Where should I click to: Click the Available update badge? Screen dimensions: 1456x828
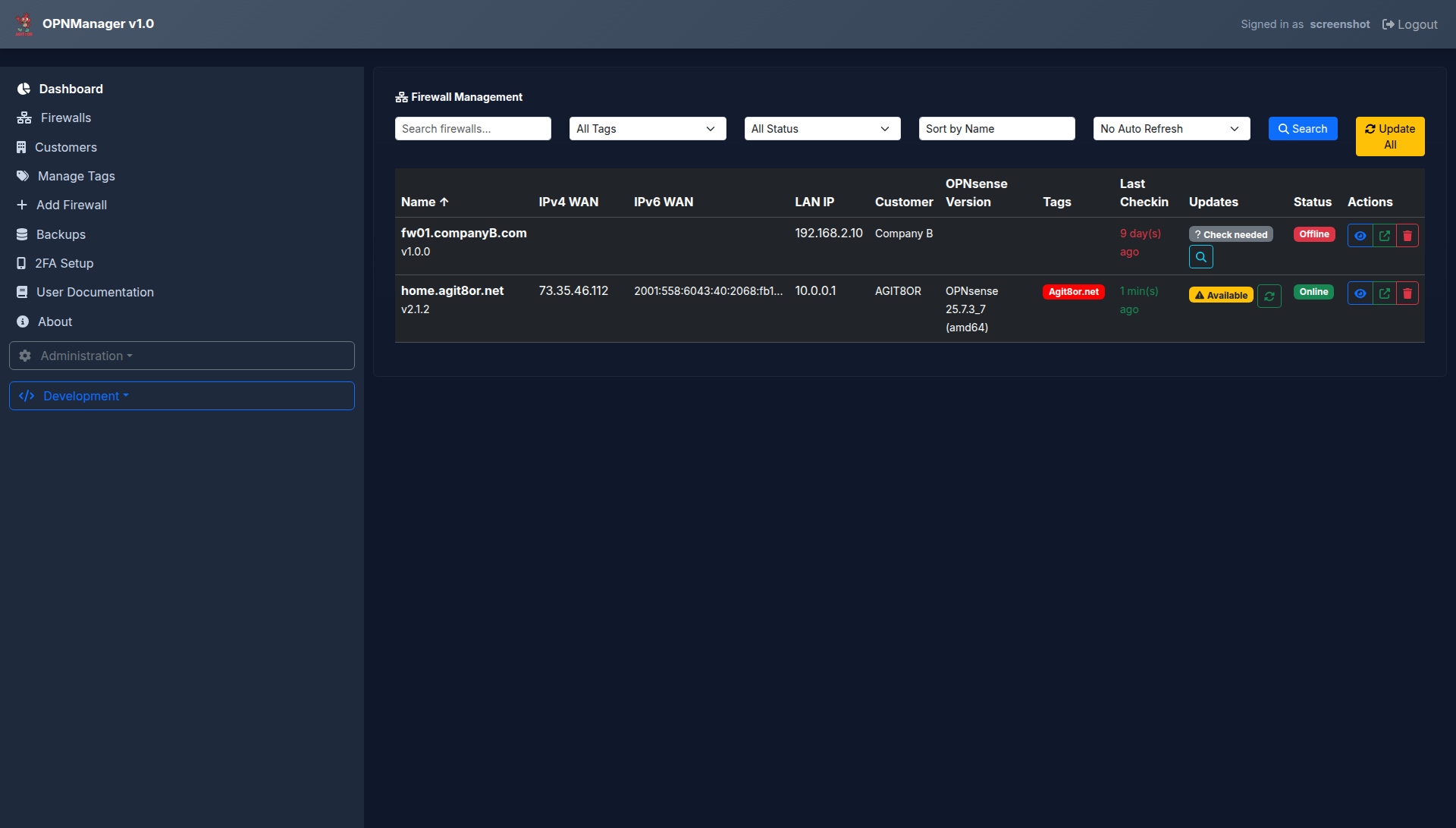(x=1221, y=295)
